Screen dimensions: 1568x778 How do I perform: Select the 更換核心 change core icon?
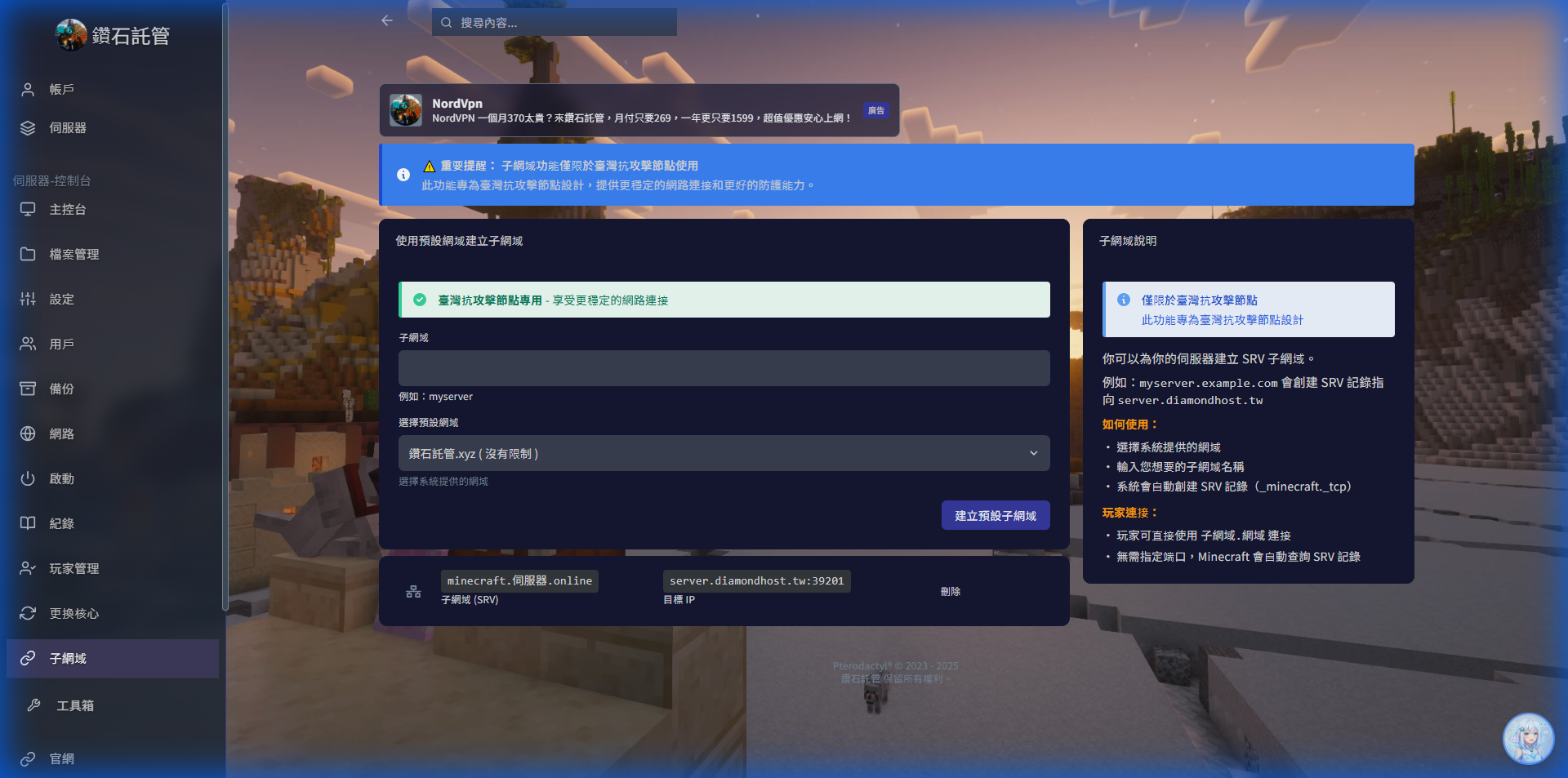pos(29,613)
